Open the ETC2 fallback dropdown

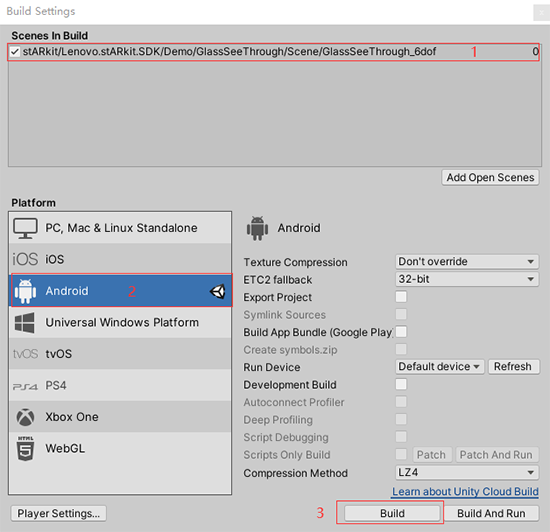pos(467,279)
